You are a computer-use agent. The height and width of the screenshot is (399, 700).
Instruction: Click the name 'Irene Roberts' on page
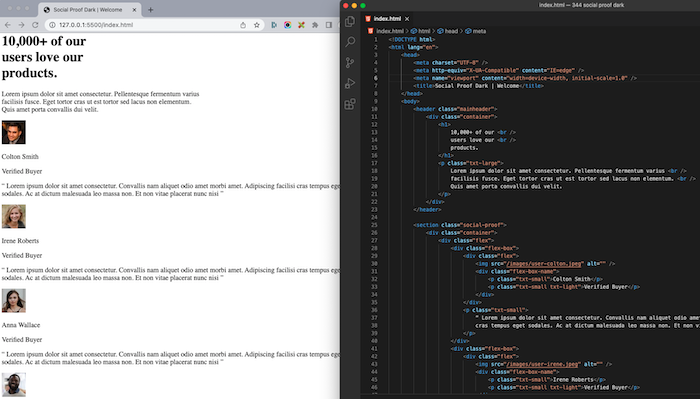point(20,241)
